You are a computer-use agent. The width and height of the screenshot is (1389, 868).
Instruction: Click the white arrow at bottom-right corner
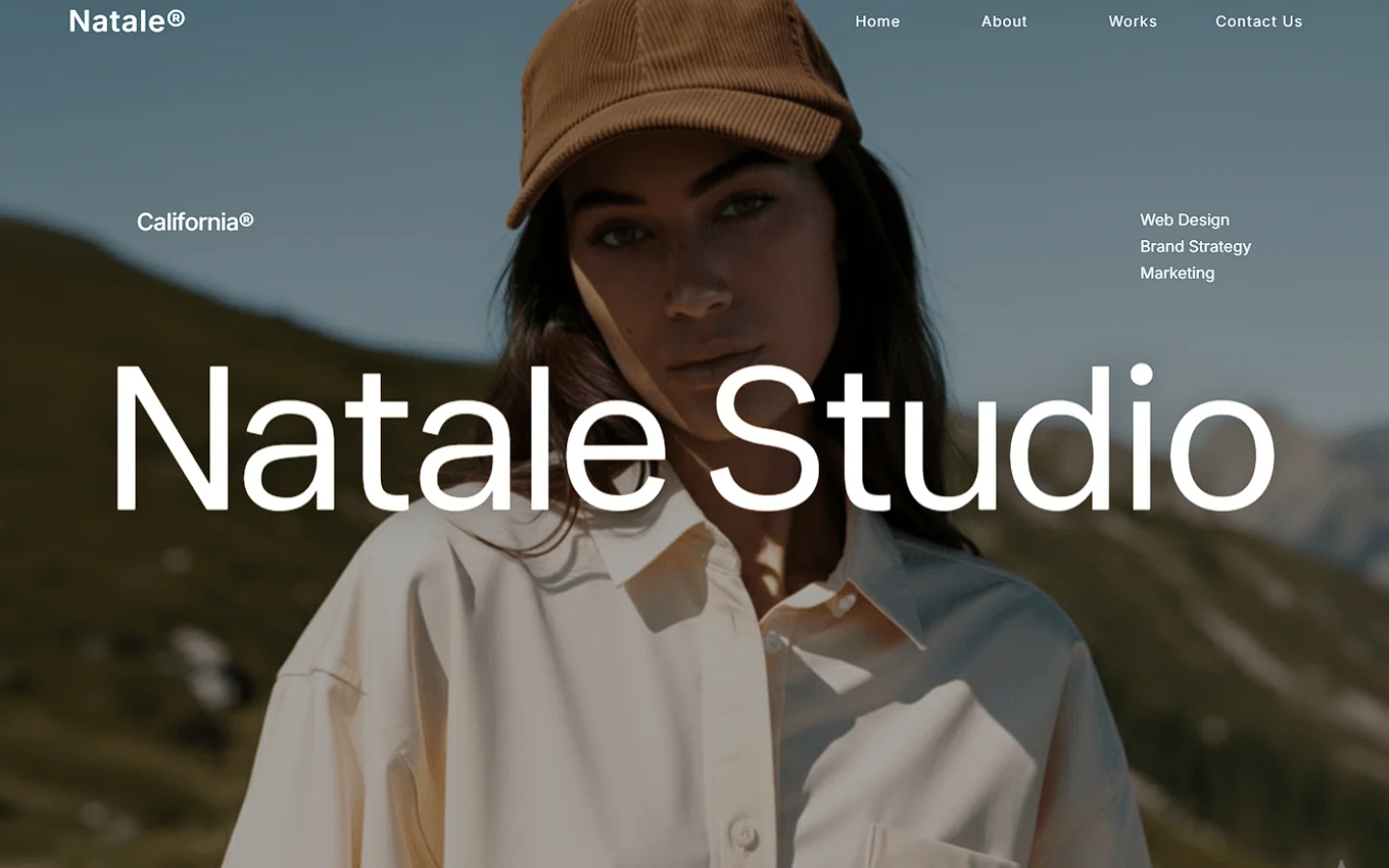1341,862
